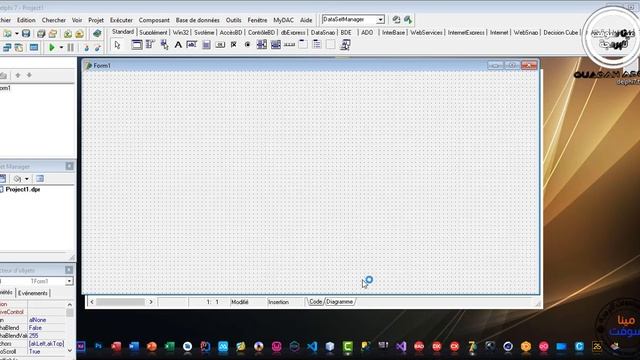Switch to the Diagramme tab below form

[340, 302]
